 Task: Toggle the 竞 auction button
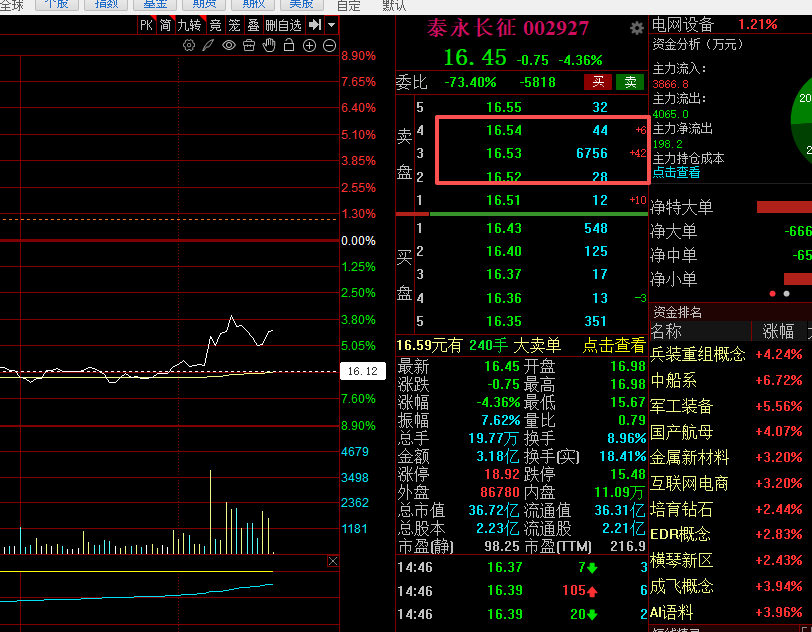(x=215, y=25)
